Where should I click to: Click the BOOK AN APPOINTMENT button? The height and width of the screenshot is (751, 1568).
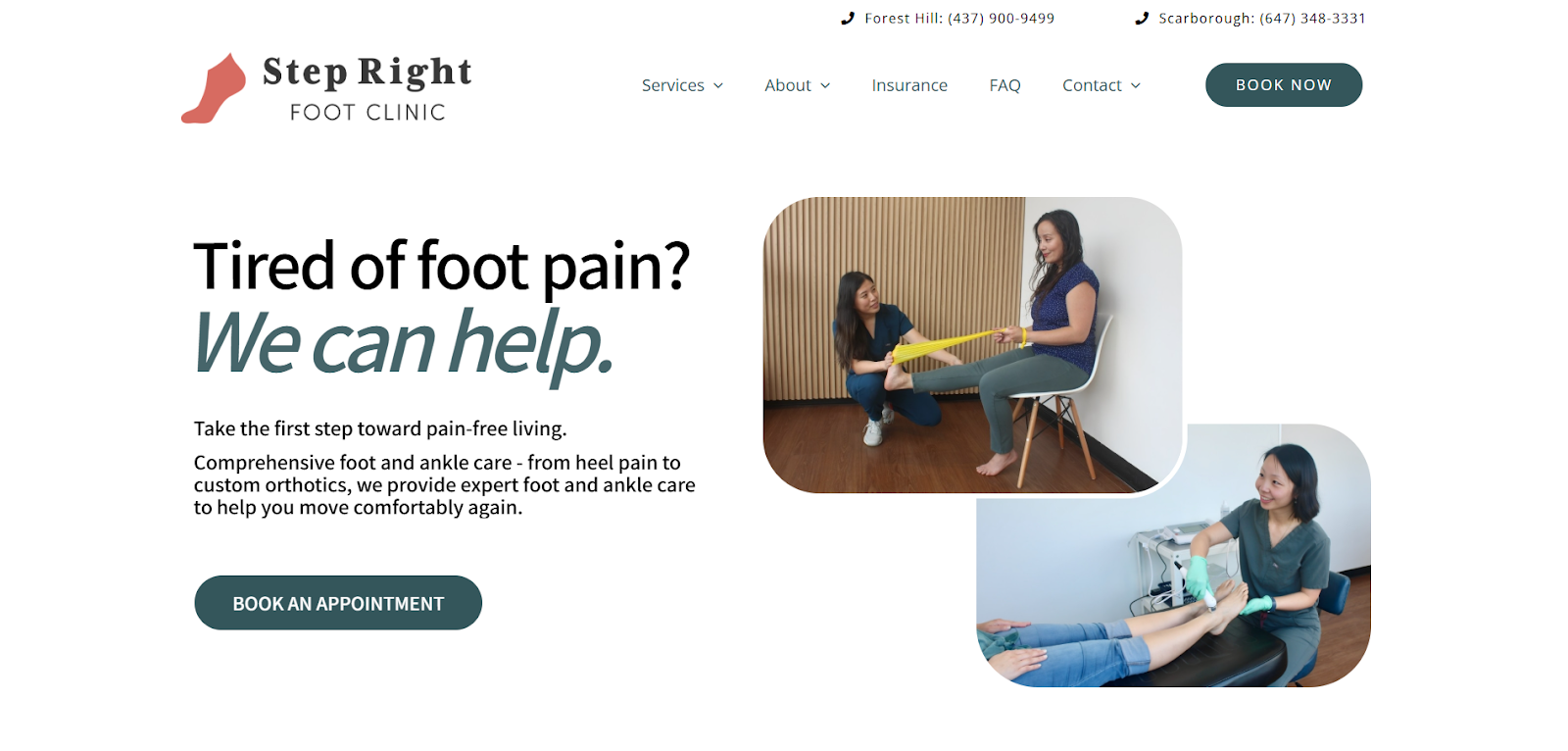[x=338, y=603]
